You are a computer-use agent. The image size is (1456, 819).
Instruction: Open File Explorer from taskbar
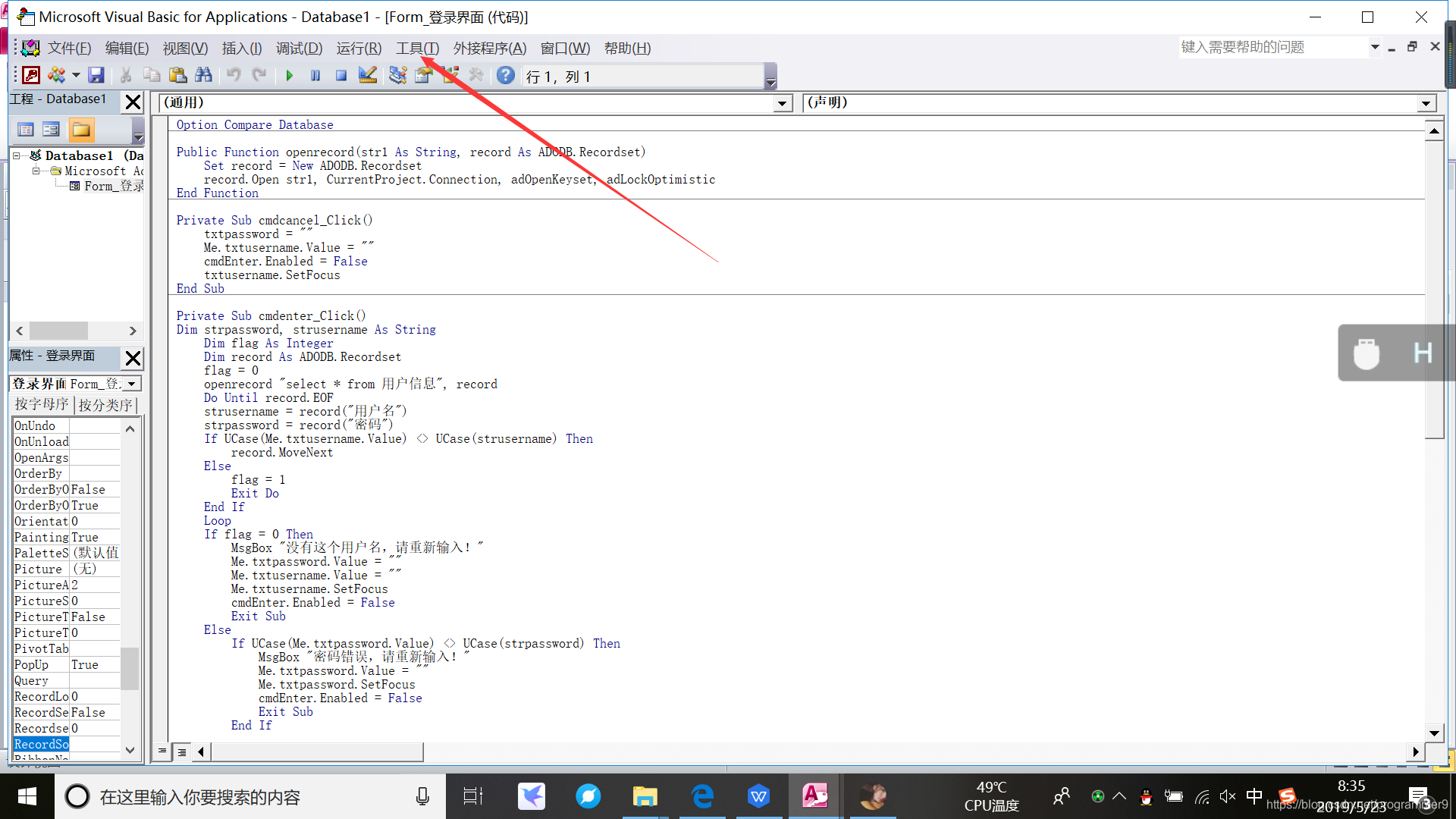645,796
